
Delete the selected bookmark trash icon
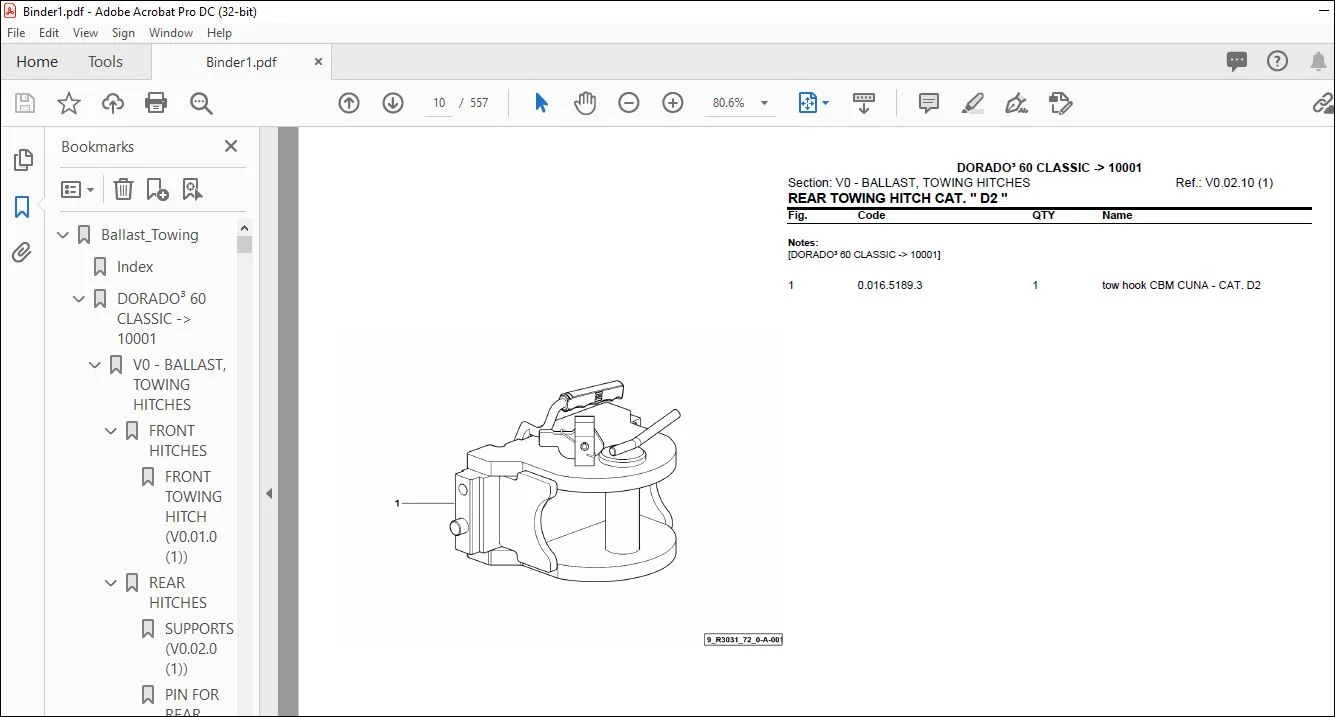tap(123, 189)
